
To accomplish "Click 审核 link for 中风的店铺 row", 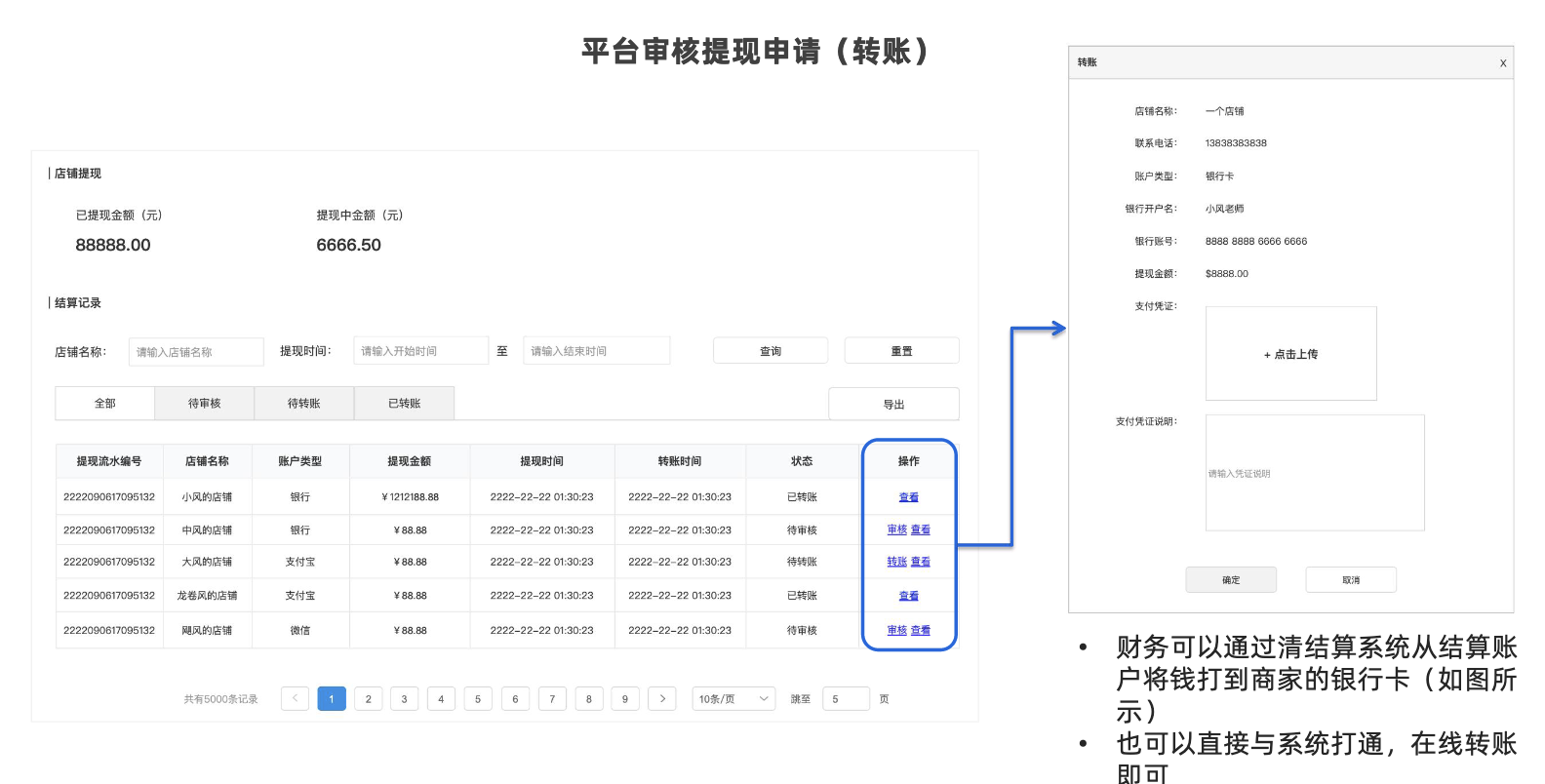I will pos(897,529).
